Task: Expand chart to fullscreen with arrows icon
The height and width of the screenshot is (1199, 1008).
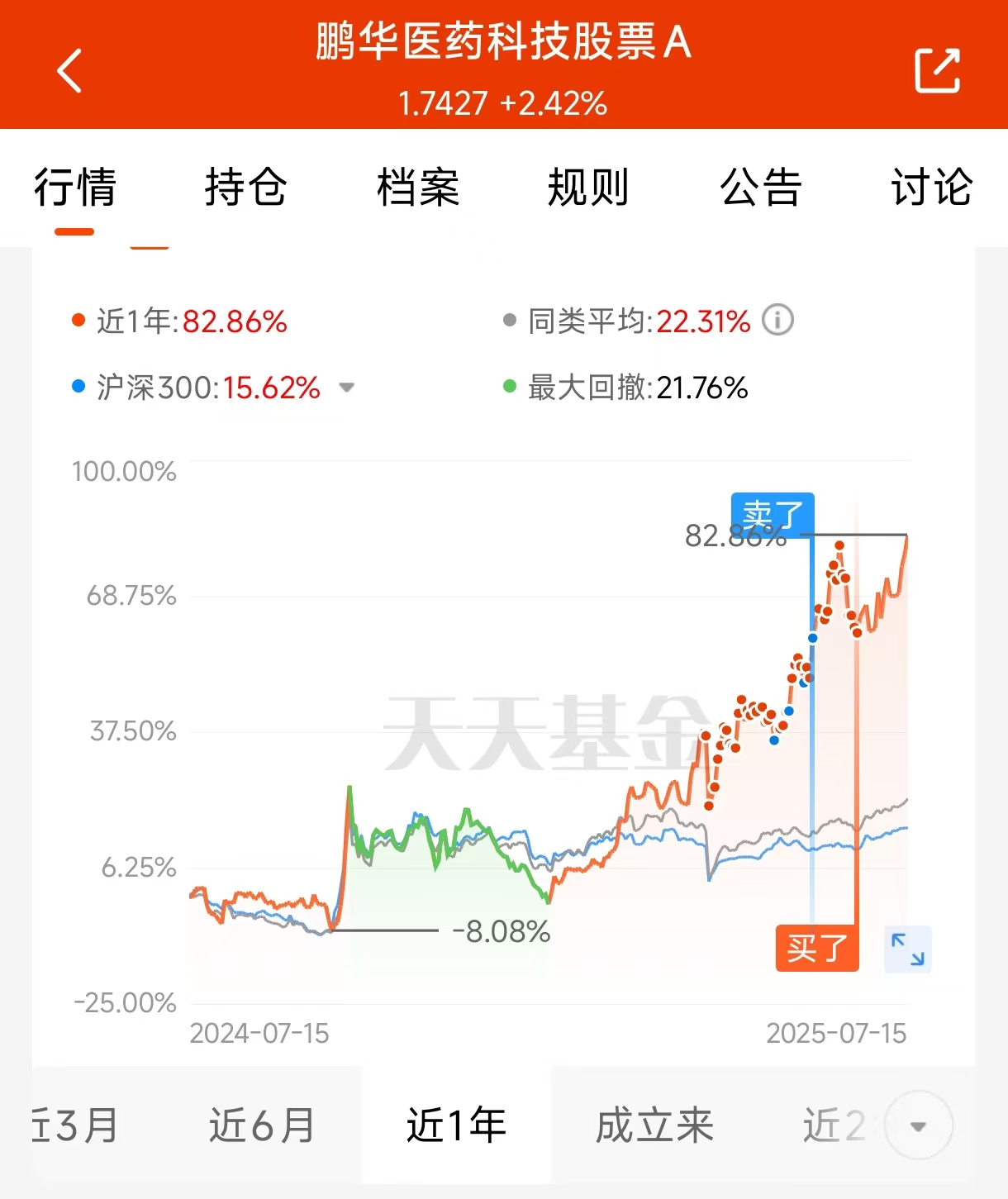Action: pyautogui.click(x=908, y=949)
